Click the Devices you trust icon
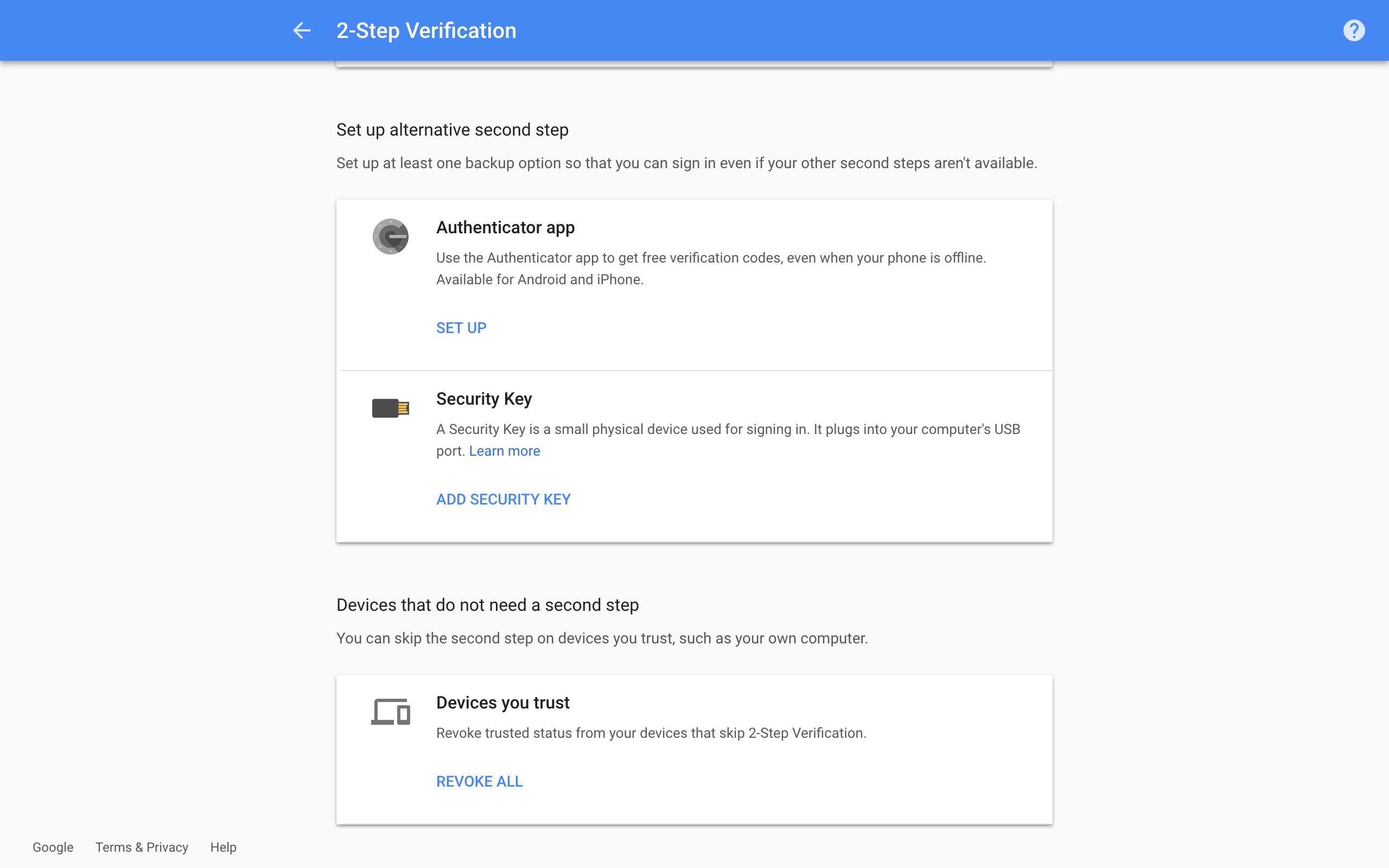This screenshot has height=868, width=1389. pos(390,712)
